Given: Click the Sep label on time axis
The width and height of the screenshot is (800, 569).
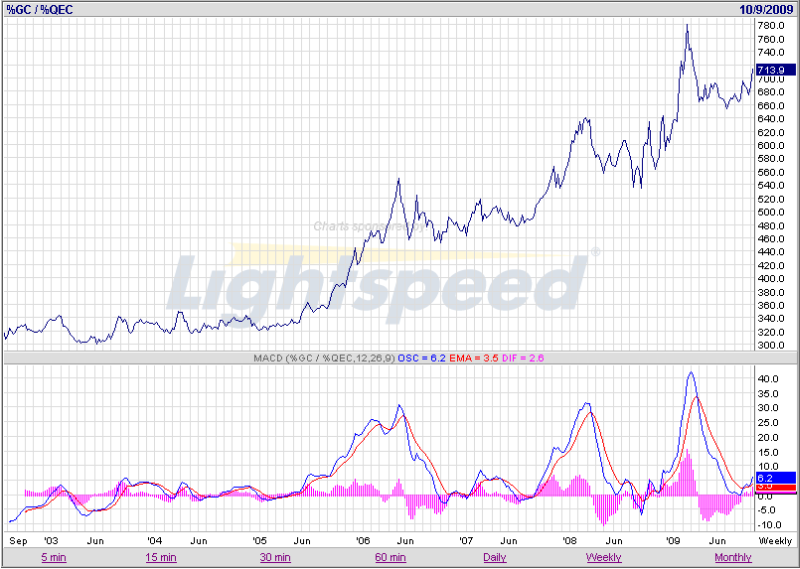Looking at the screenshot, I should 18,541.
